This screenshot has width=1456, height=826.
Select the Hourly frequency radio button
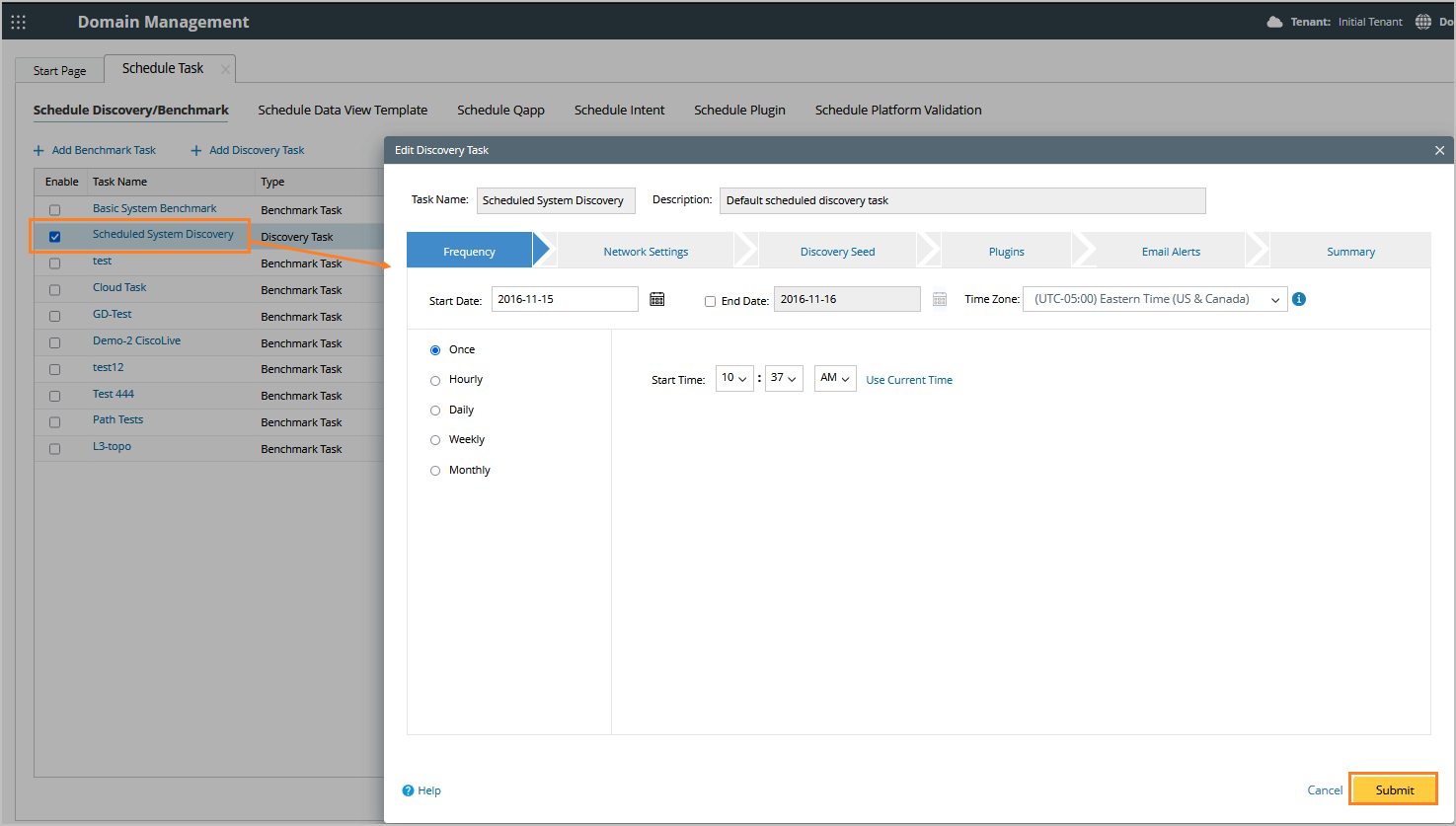[x=435, y=380]
